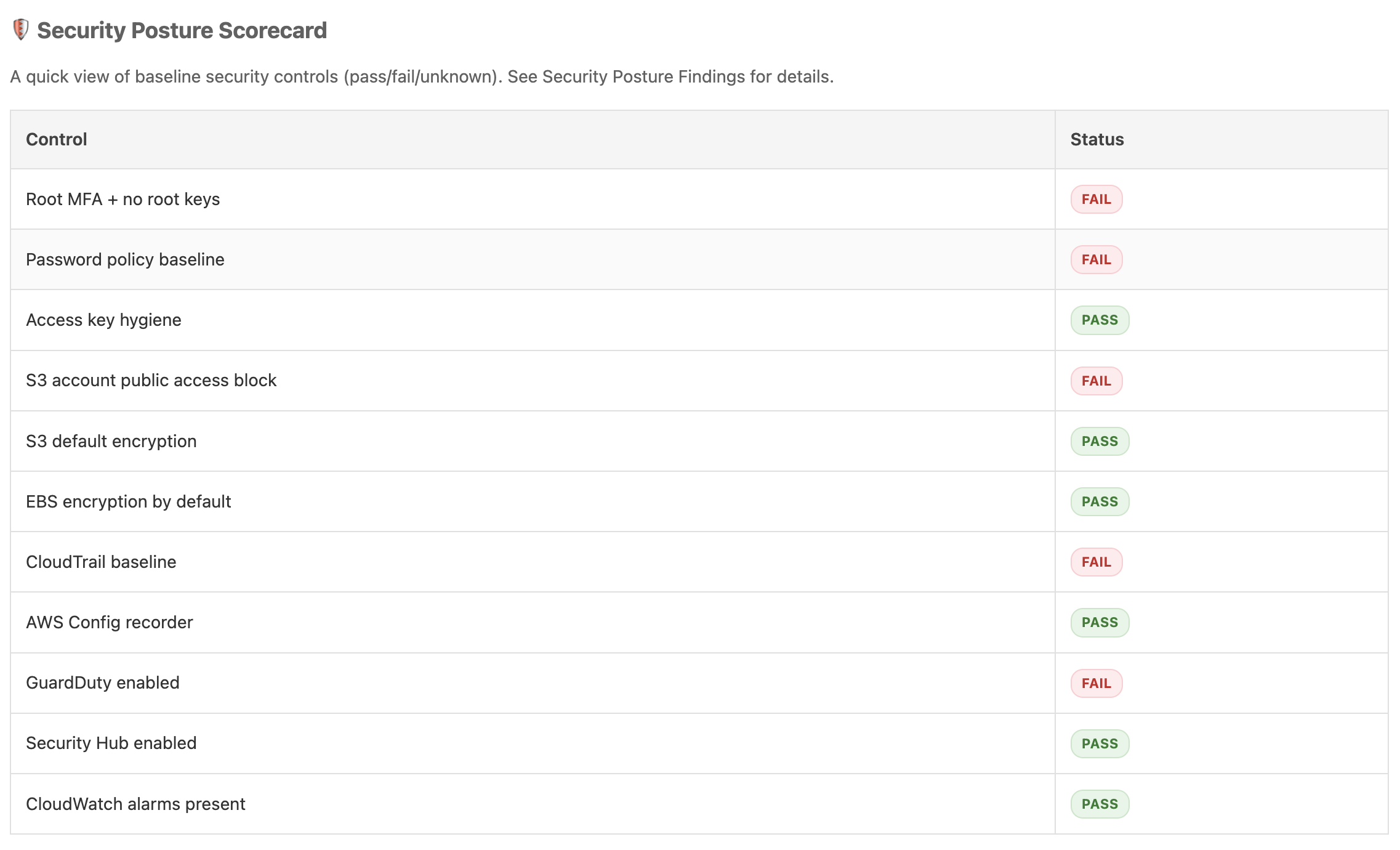1400x850 pixels.
Task: Toggle the status for Password policy baseline
Action: click(x=1096, y=259)
